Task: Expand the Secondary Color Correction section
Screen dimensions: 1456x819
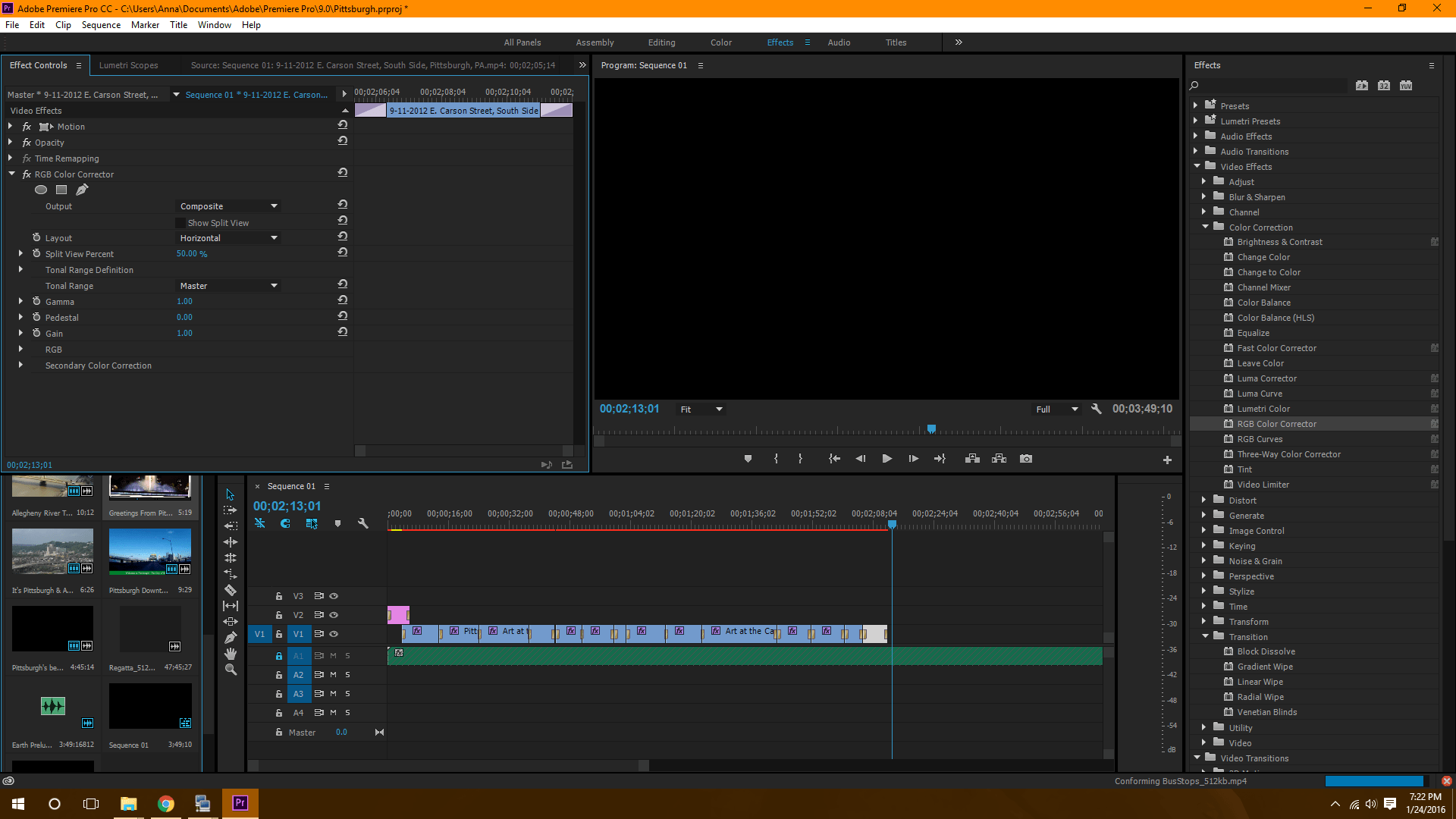Action: (20, 366)
